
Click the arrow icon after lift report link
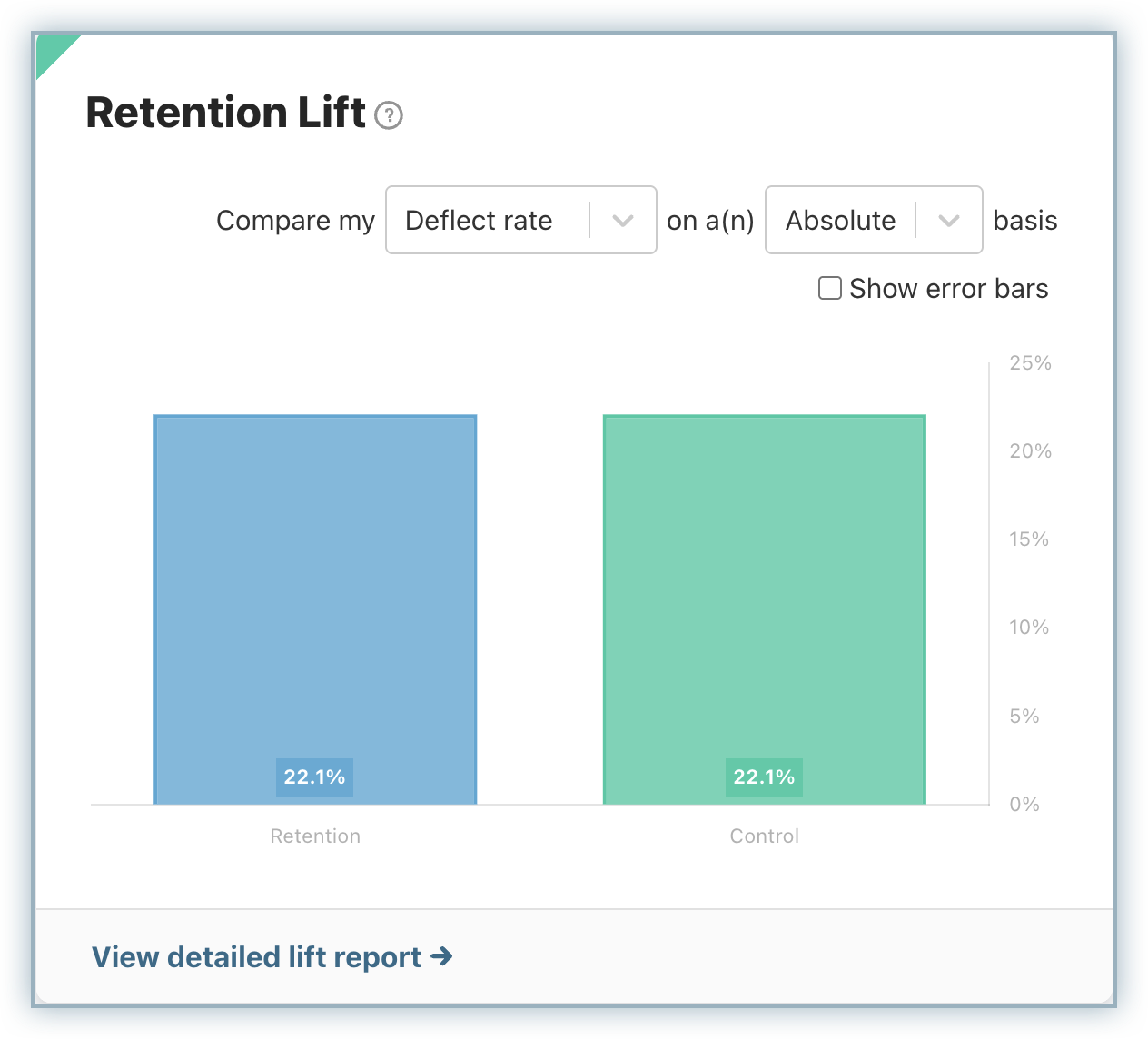[x=441, y=956]
